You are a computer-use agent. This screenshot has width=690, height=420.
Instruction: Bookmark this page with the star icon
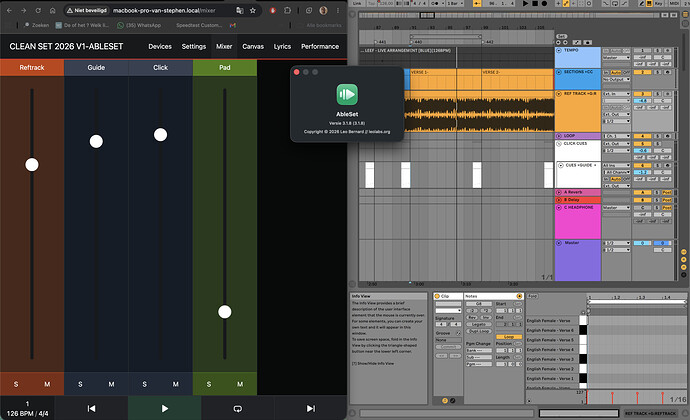253,10
